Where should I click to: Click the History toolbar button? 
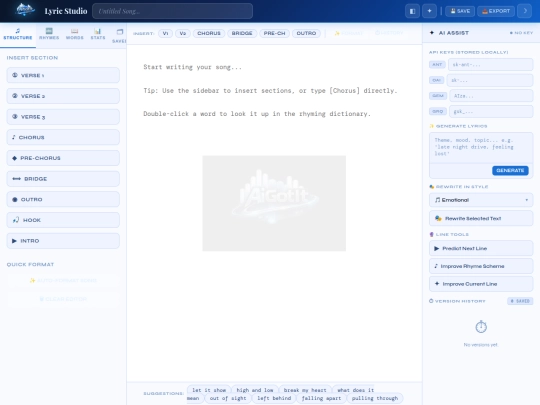point(389,33)
